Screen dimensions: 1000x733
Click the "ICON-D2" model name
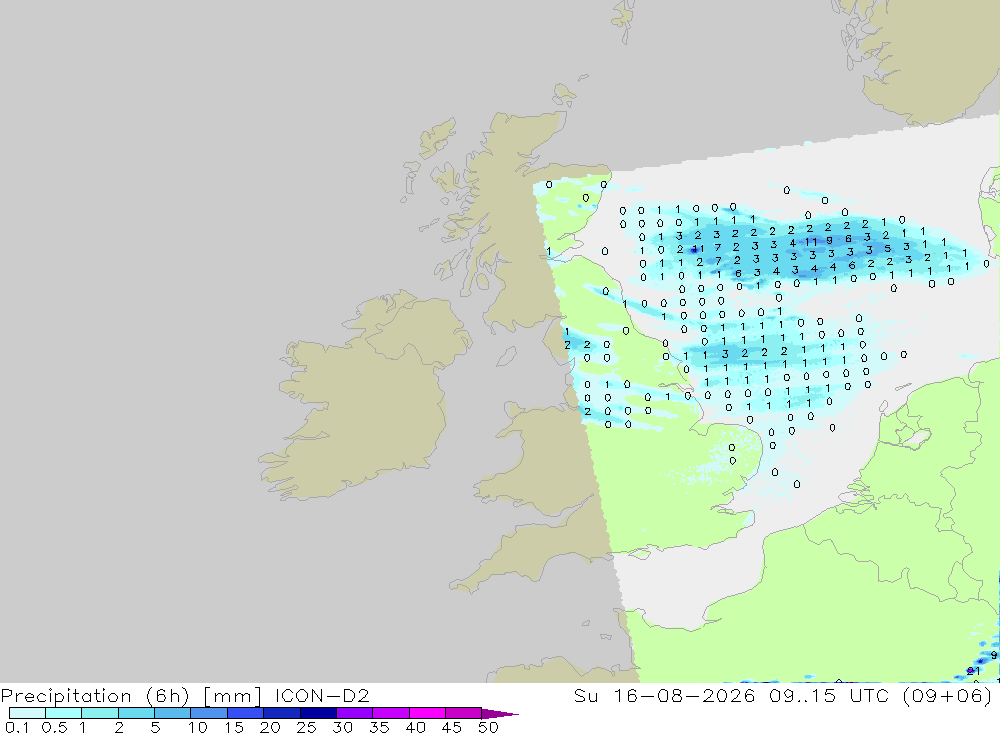click(322, 695)
